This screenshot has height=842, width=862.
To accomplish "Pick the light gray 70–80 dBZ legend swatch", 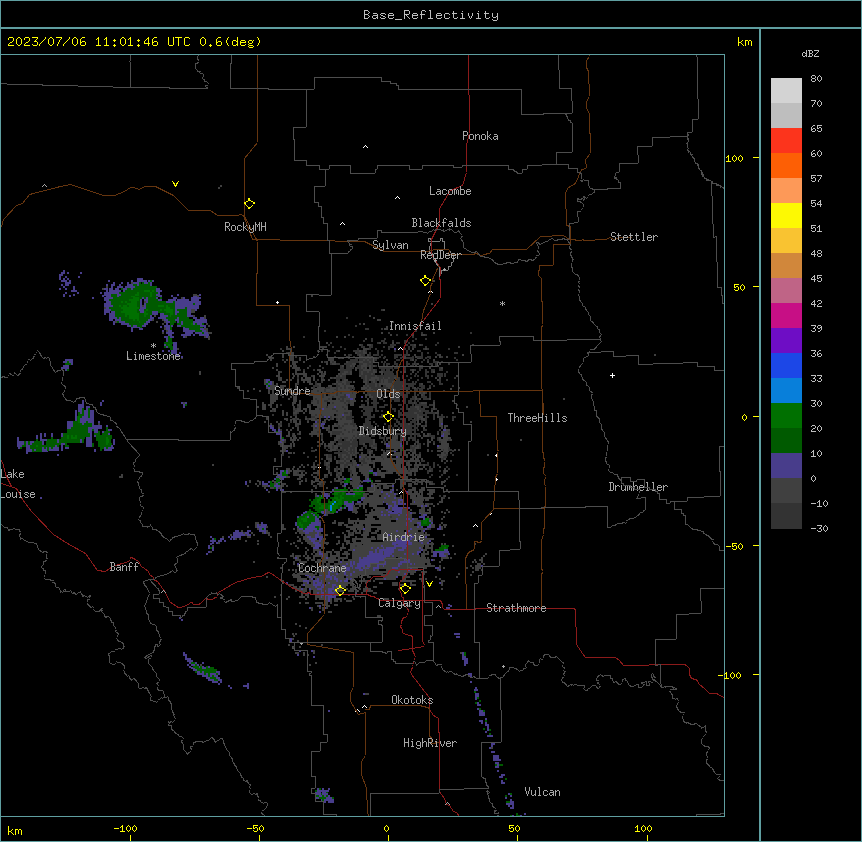I will point(786,91).
